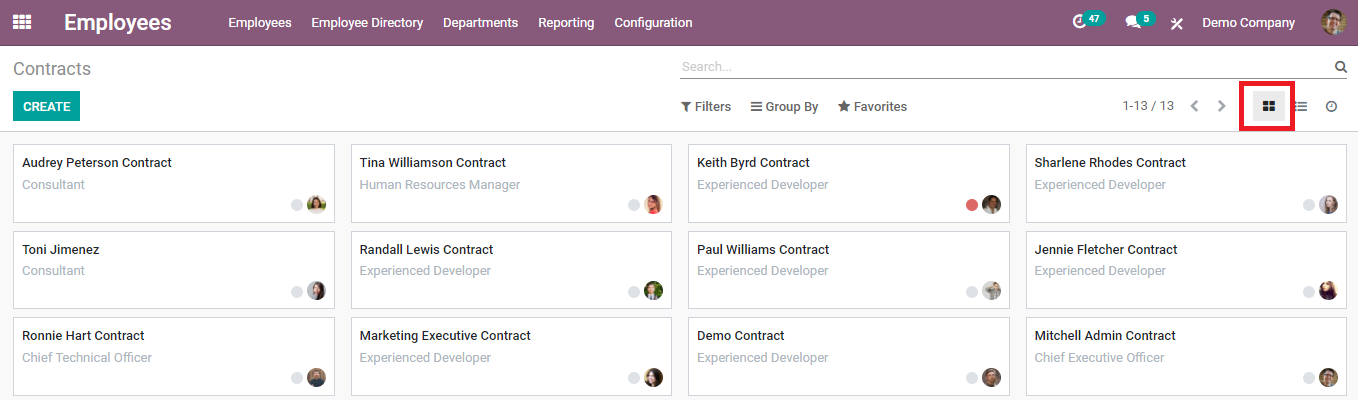1358x400 pixels.
Task: Open the Demo Company switcher
Action: [1248, 22]
